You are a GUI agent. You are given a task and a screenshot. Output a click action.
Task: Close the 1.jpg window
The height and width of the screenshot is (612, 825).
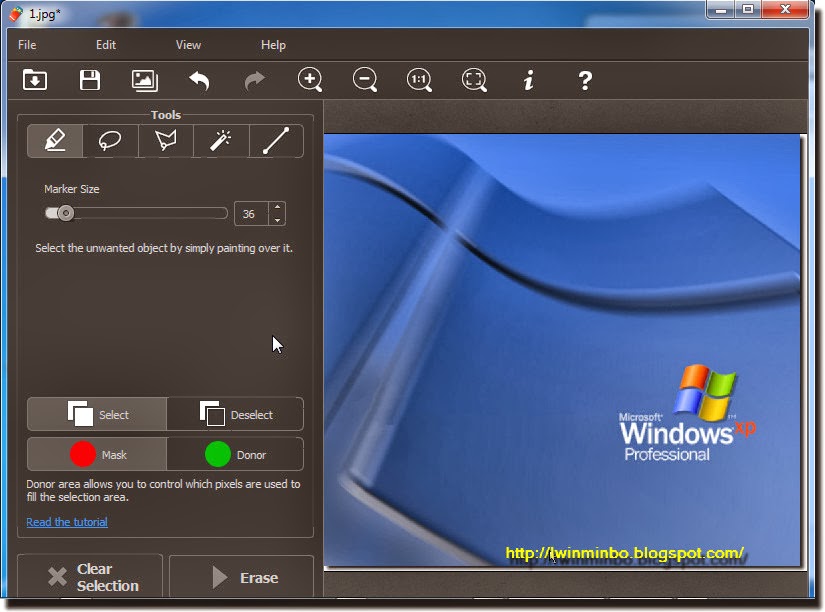[786, 9]
